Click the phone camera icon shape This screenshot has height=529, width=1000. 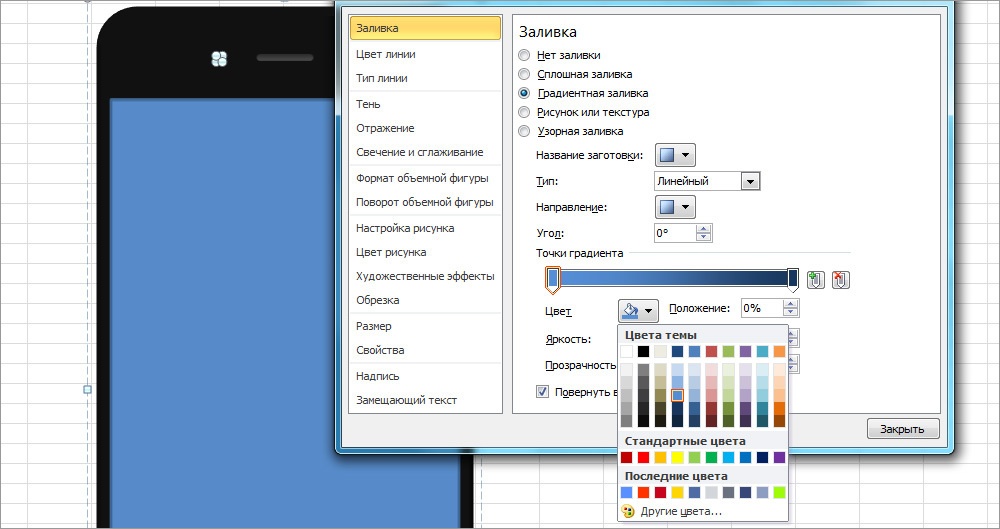pyautogui.click(x=219, y=59)
